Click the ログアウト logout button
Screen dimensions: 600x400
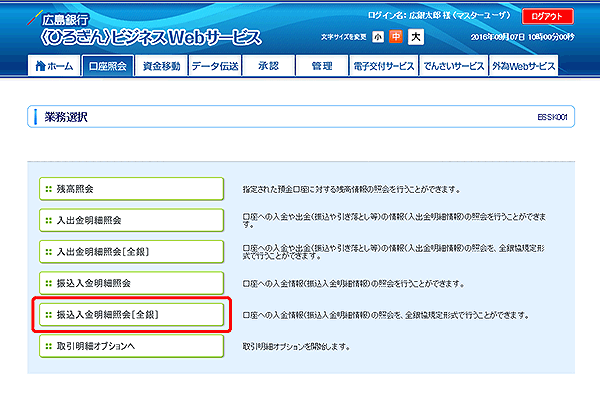point(548,16)
